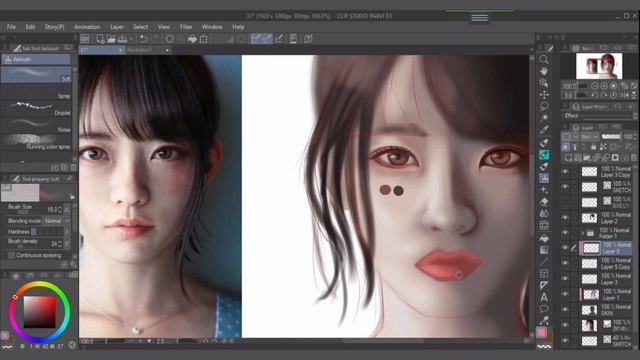Image resolution: width=640 pixels, height=360 pixels.
Task: Adjust Brush density stepper arrows
Action: [x=60, y=244]
